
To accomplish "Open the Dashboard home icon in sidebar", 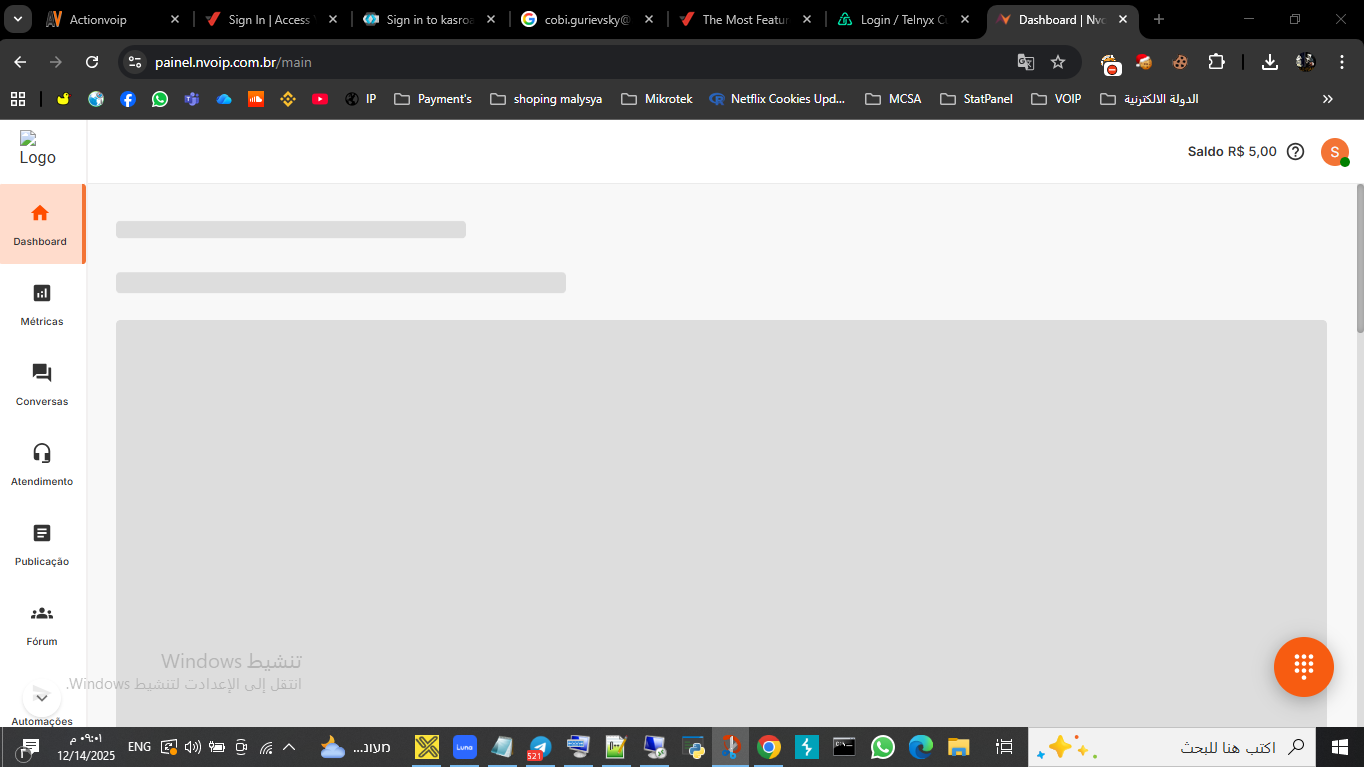I will tap(40, 213).
